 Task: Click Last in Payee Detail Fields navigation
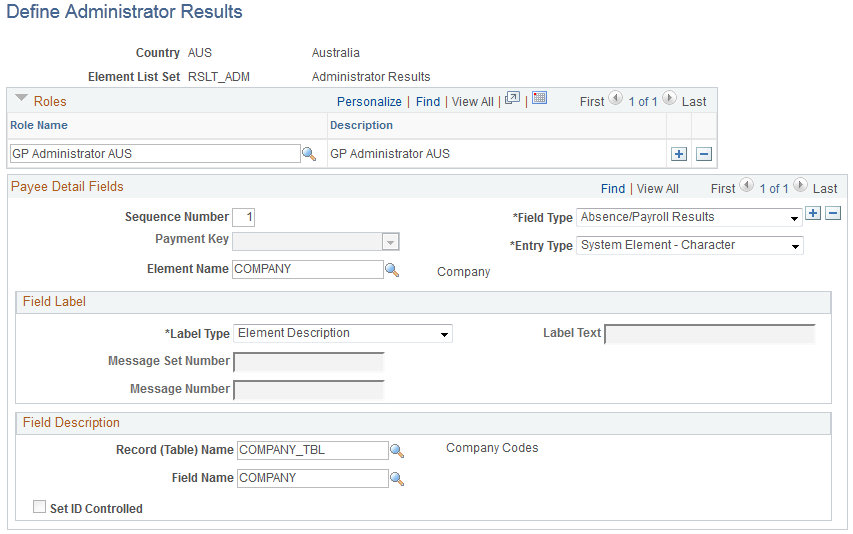click(825, 189)
